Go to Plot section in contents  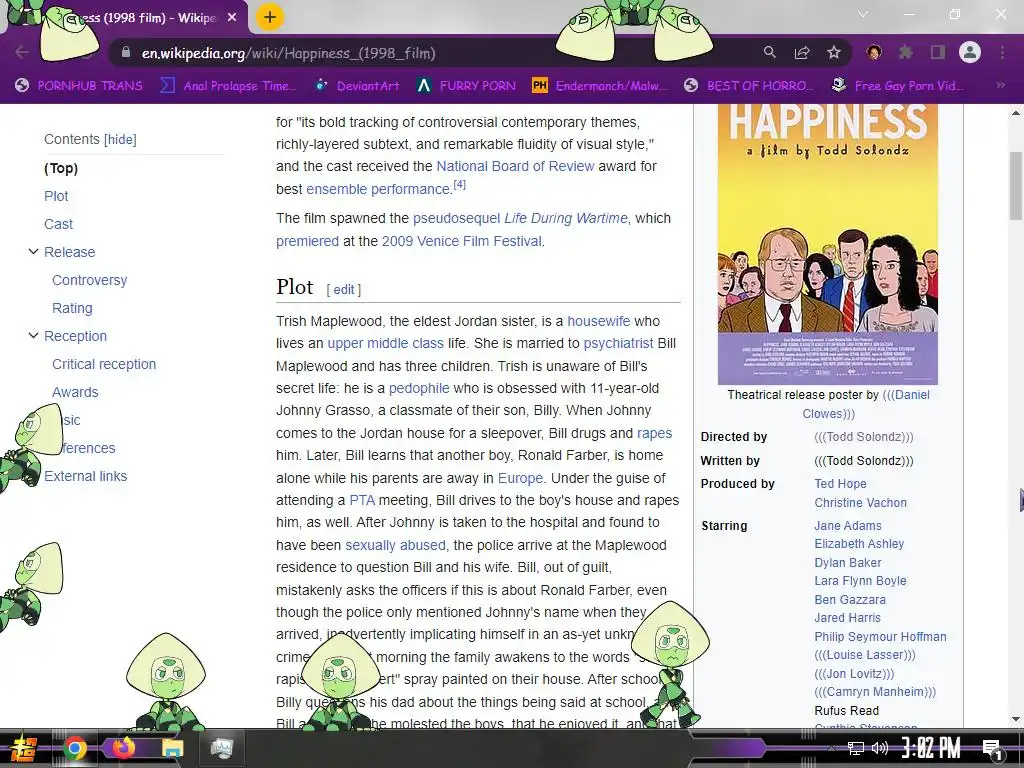(56, 196)
